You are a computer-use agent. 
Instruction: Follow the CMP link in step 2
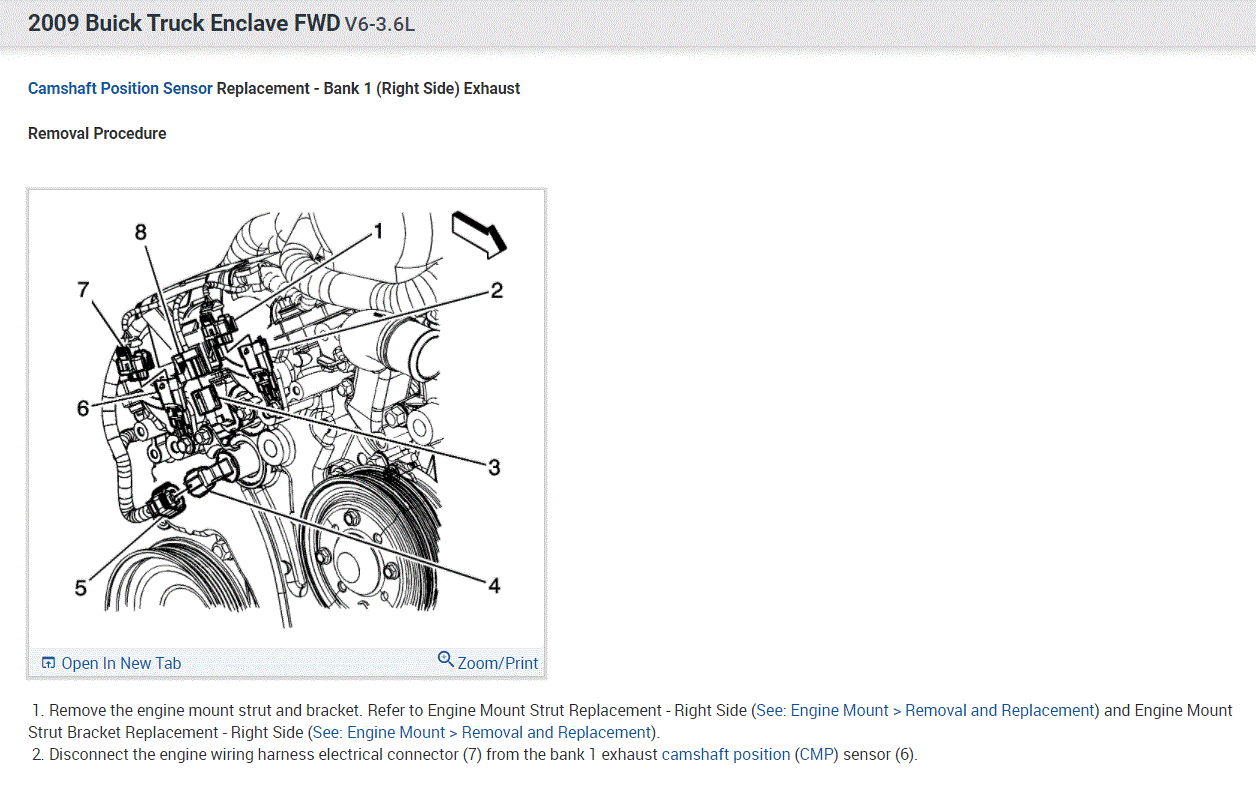pyautogui.click(x=817, y=755)
